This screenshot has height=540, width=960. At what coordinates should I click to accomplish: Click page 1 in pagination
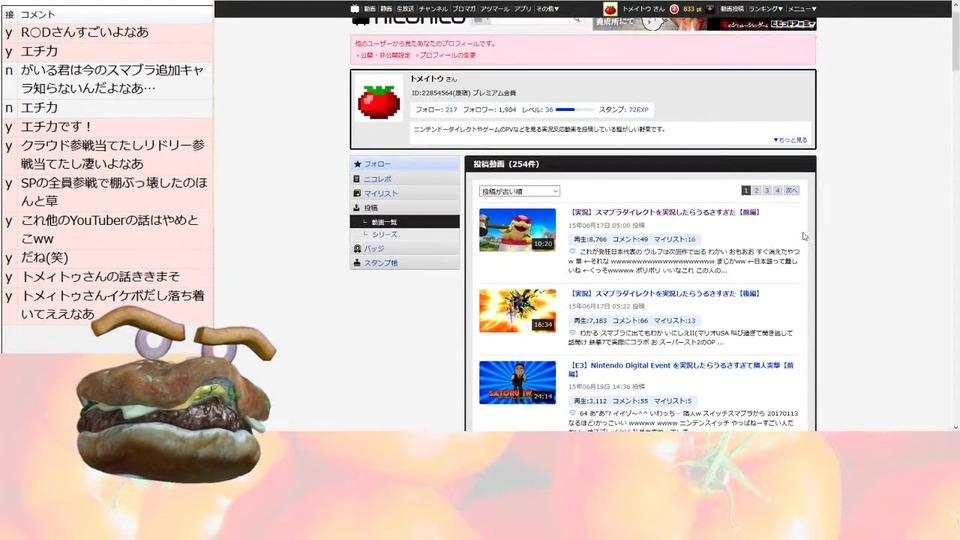point(746,190)
